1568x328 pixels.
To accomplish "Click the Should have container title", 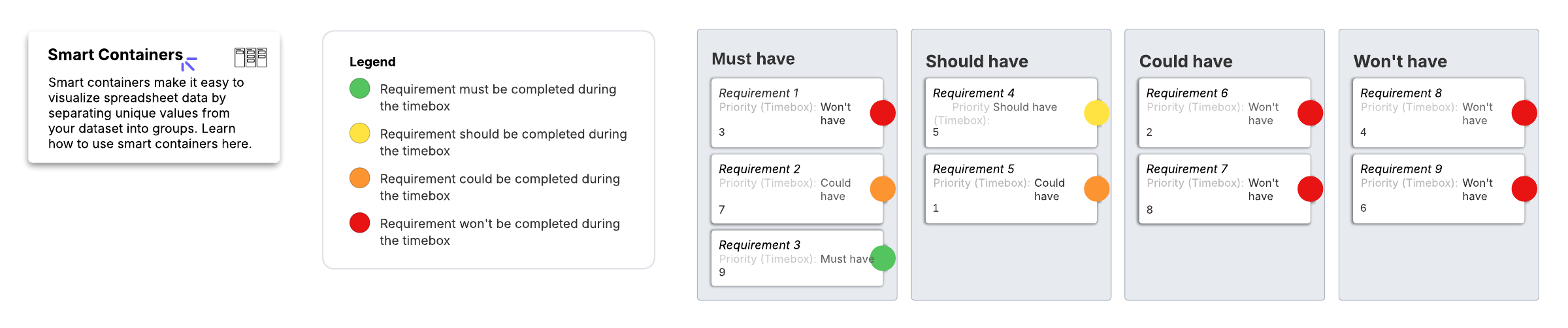I will [x=976, y=61].
